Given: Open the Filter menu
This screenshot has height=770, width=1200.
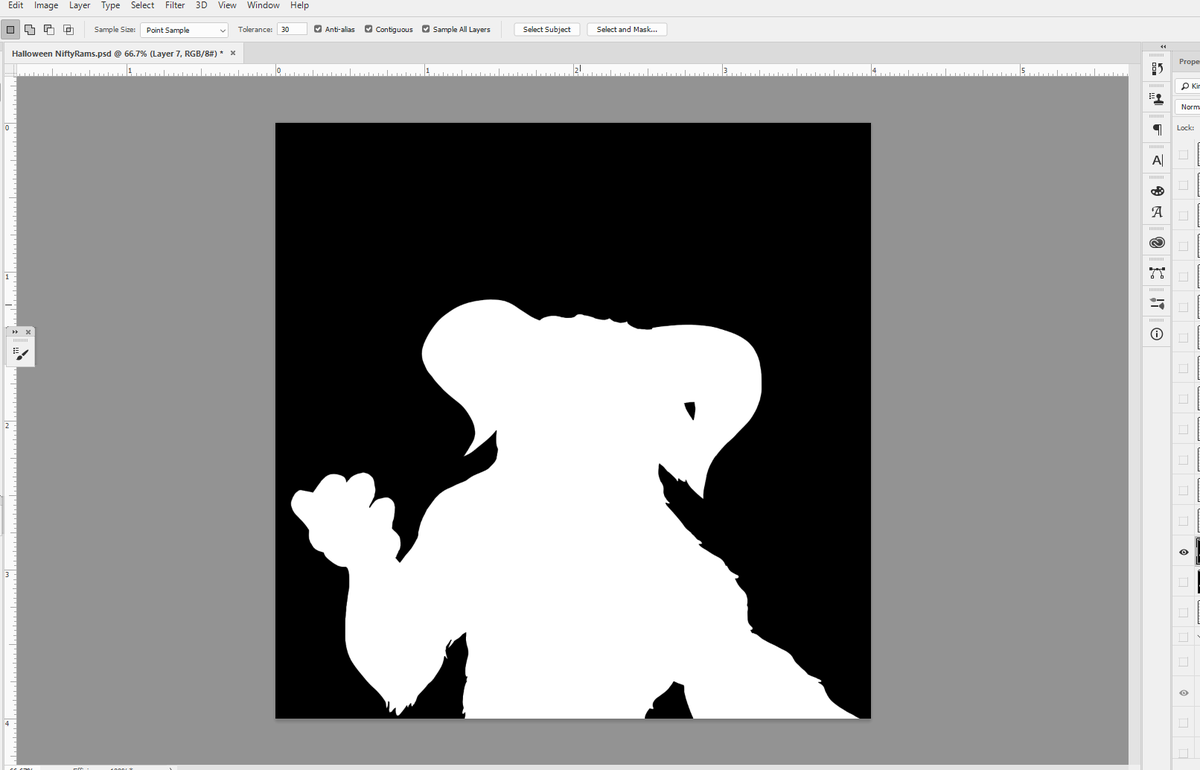Looking at the screenshot, I should (x=175, y=5).
